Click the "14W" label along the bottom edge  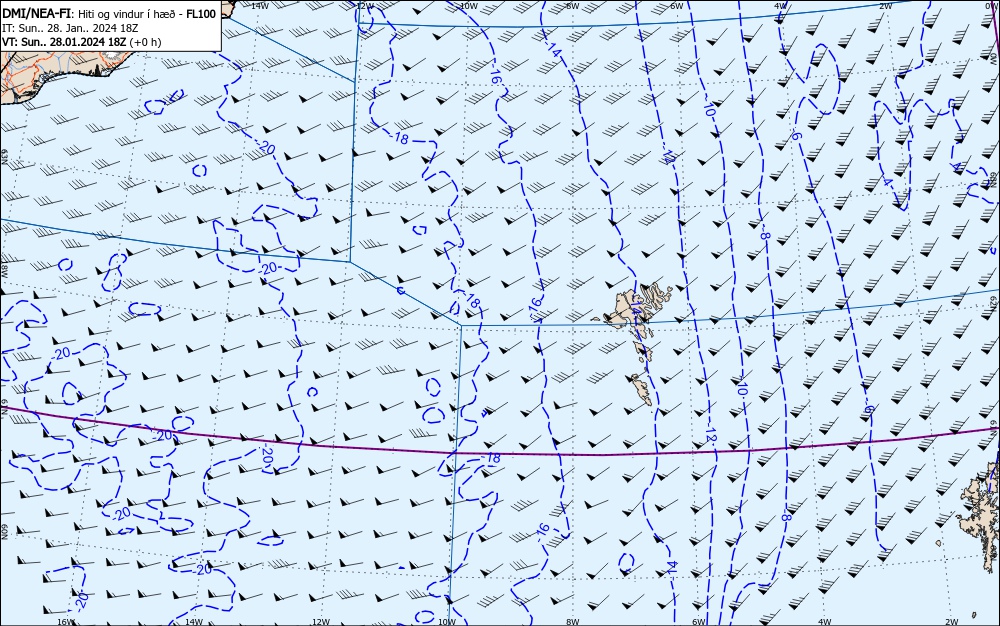pos(193,622)
